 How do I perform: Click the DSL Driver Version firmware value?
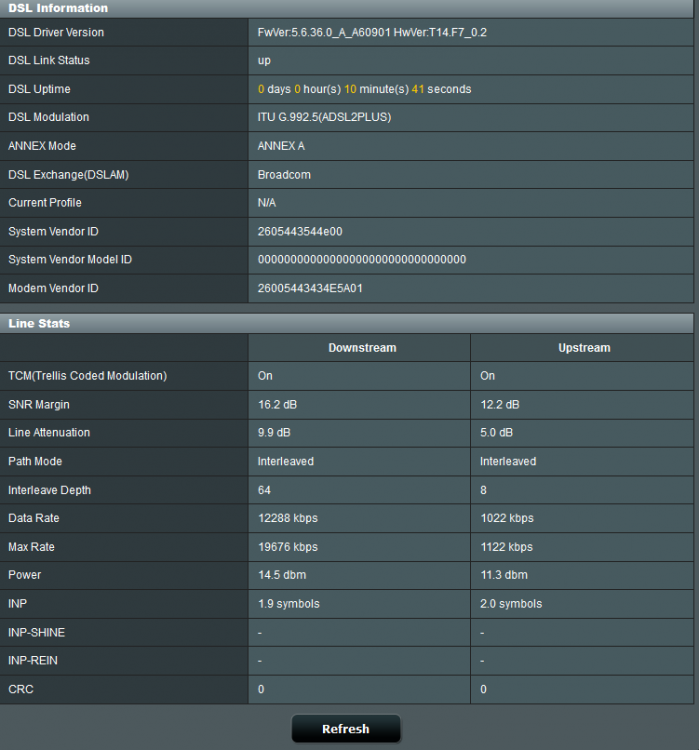click(372, 33)
